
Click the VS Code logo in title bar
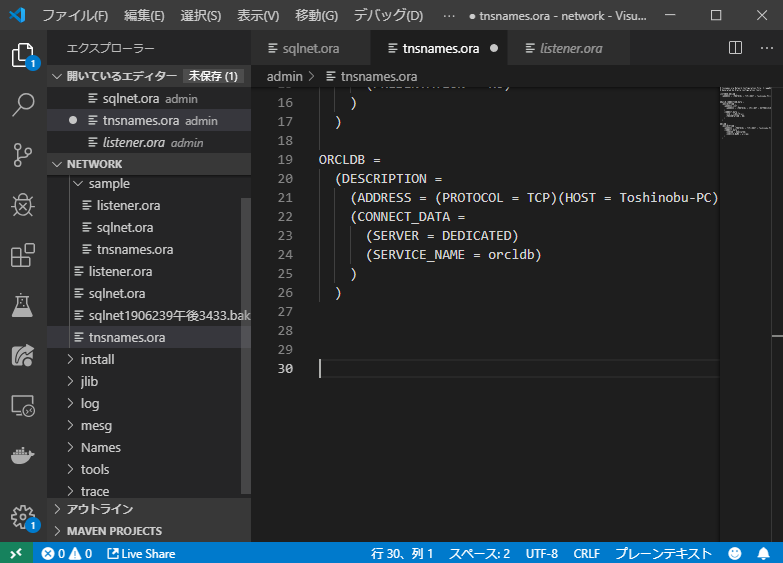(17, 15)
